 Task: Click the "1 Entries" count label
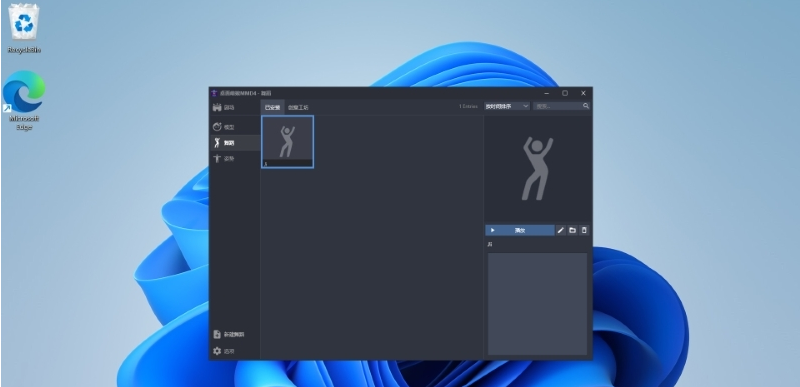[x=468, y=107]
